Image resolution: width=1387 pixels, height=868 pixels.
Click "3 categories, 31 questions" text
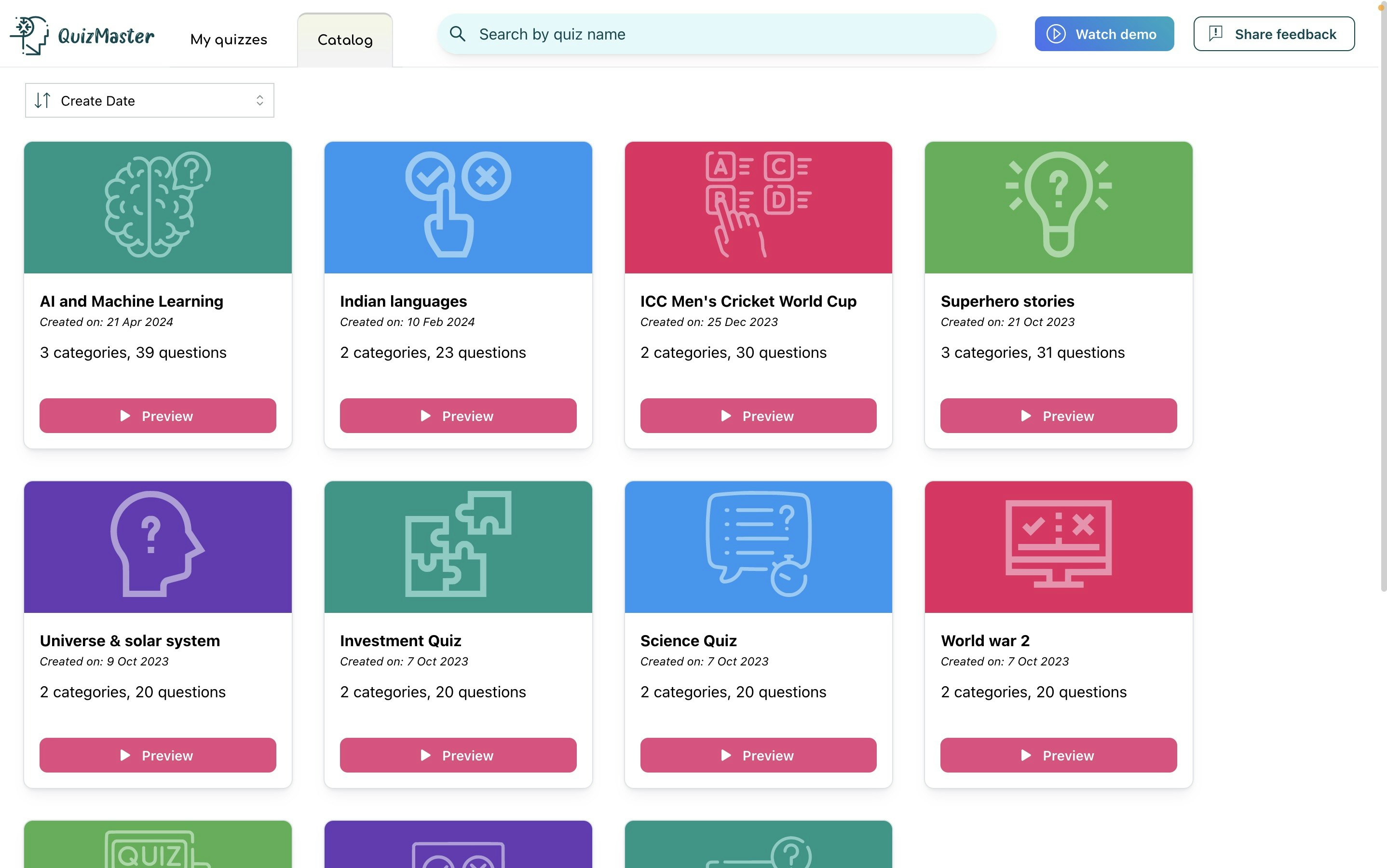[x=1032, y=352]
